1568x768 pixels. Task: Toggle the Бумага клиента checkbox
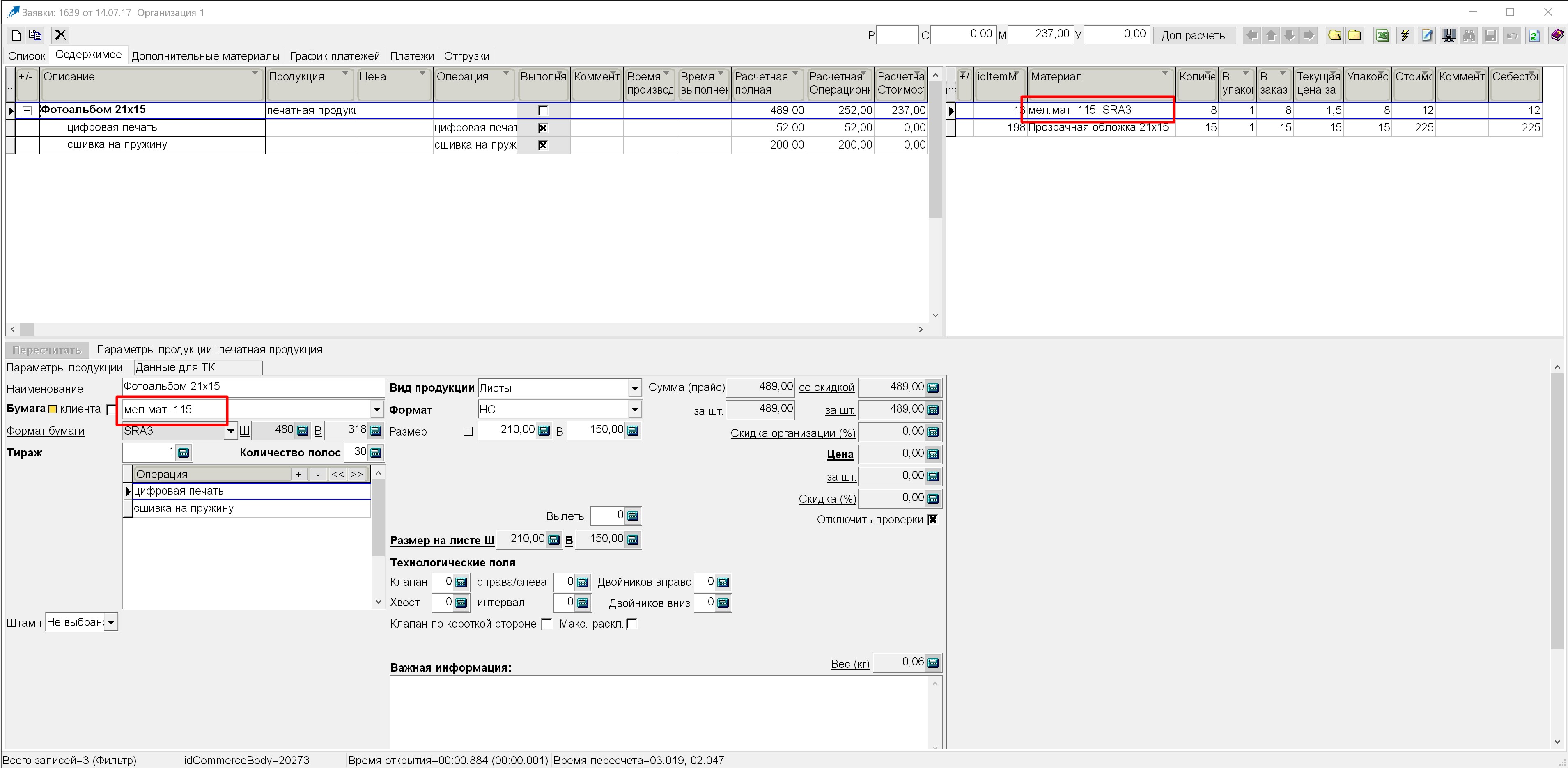111,410
